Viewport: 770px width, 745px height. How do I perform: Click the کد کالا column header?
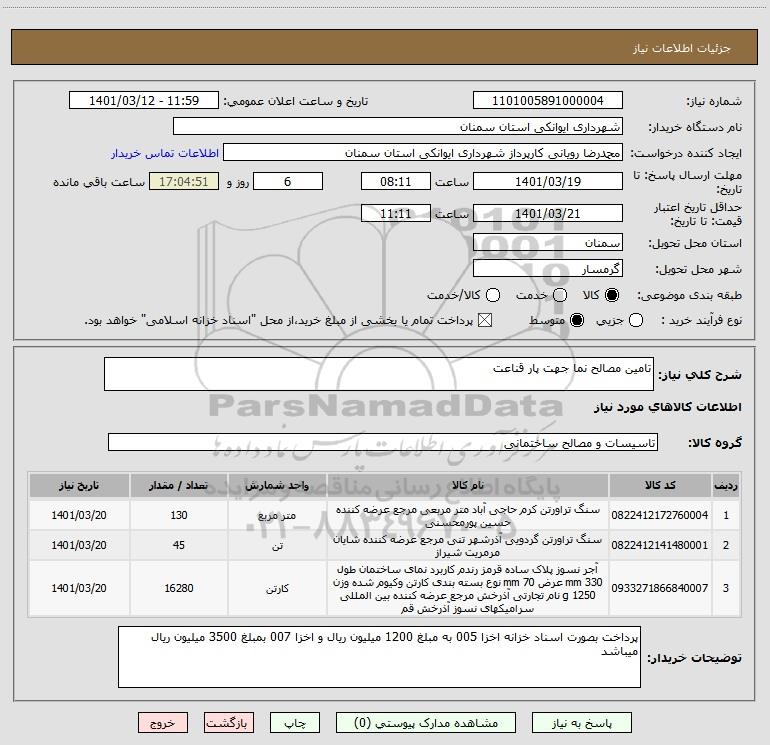tap(660, 485)
